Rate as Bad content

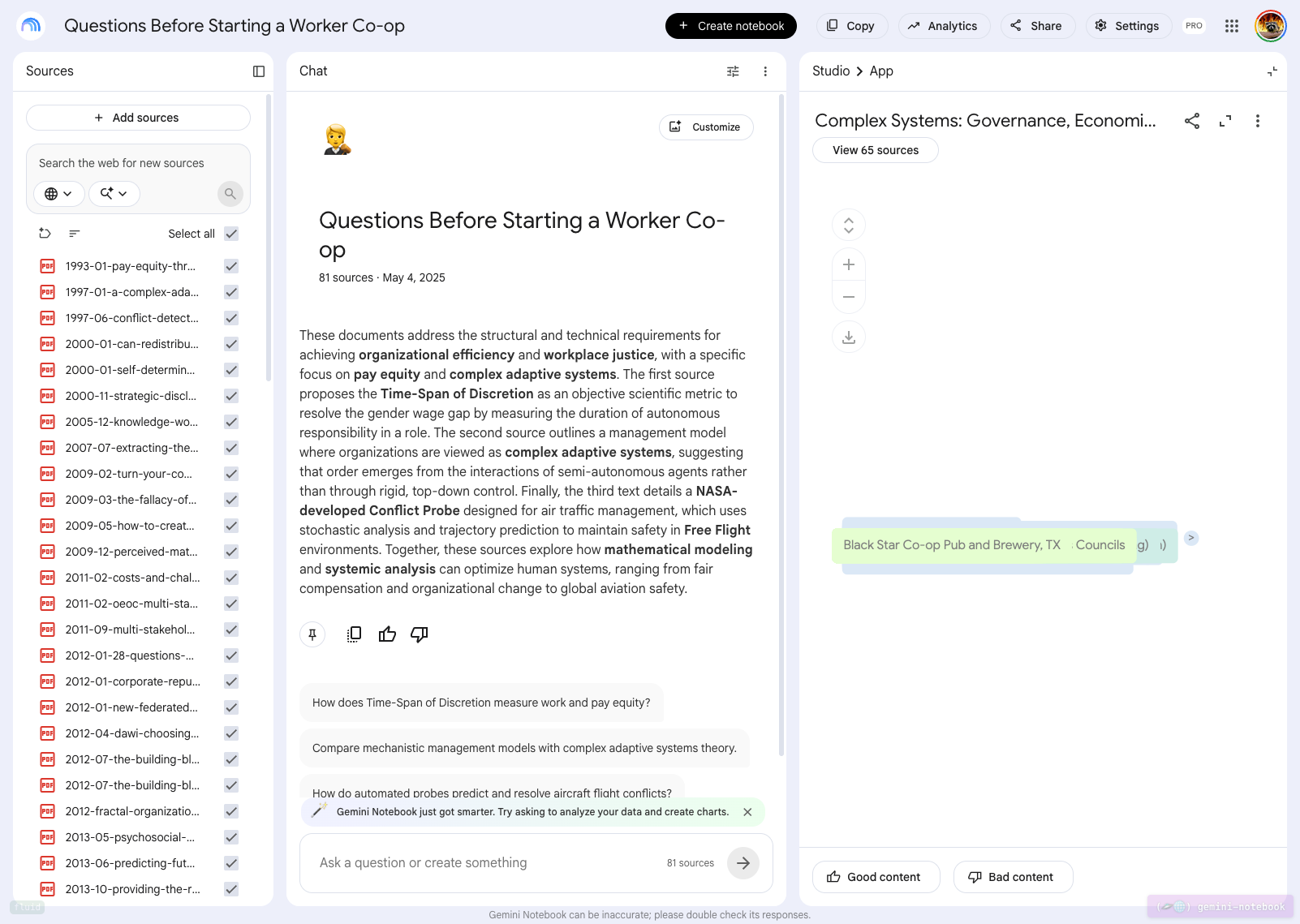1013,877
